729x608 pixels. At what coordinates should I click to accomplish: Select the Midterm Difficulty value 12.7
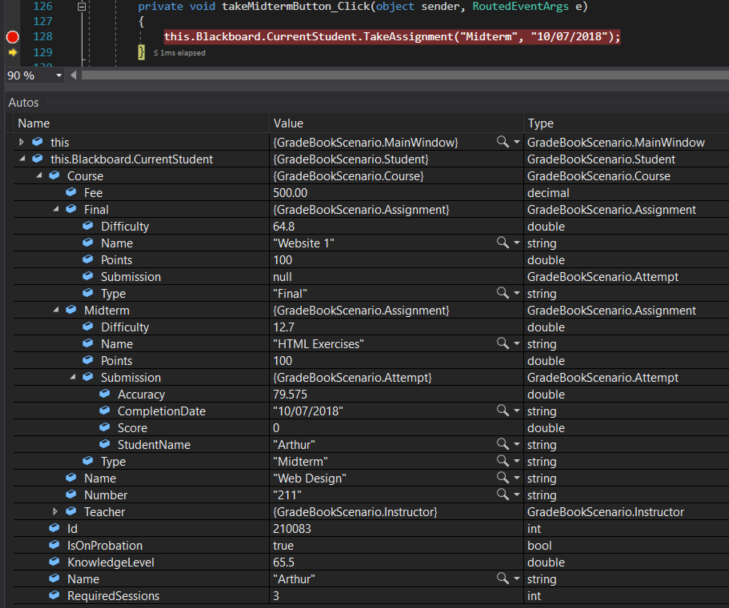pos(284,327)
